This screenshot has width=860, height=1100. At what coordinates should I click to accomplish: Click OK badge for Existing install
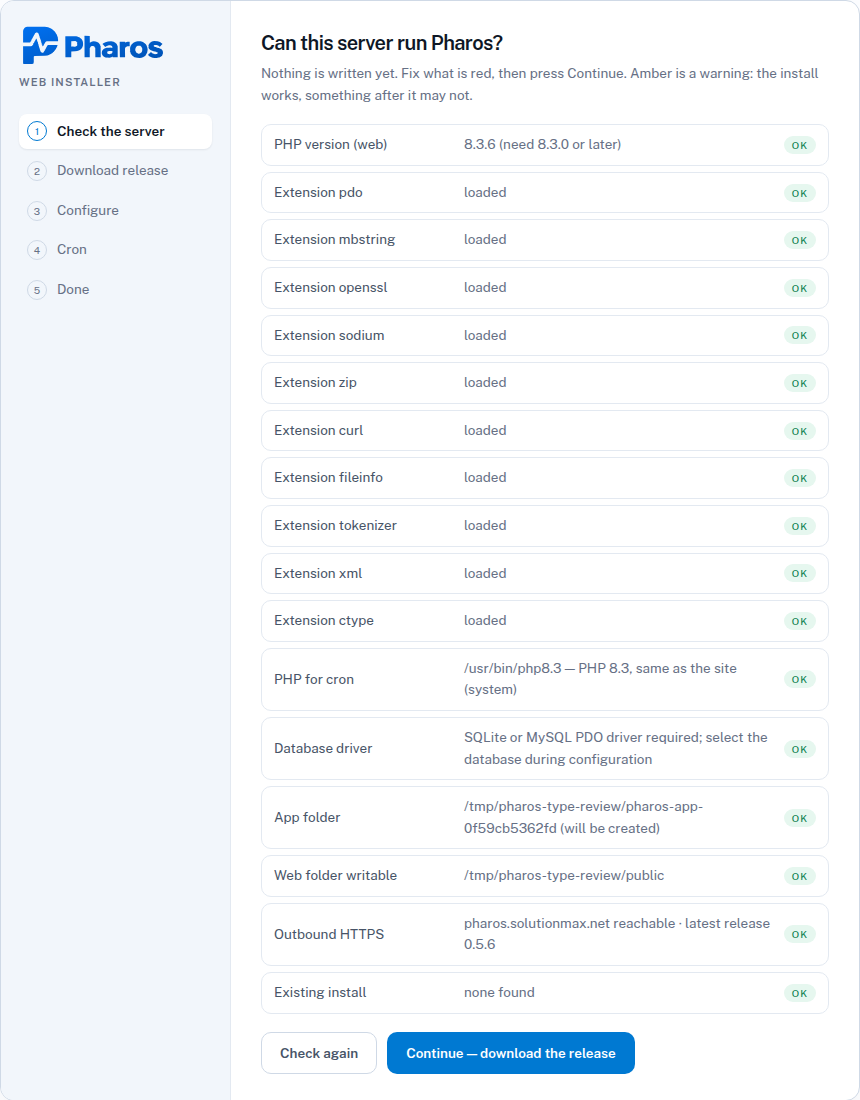pos(800,993)
